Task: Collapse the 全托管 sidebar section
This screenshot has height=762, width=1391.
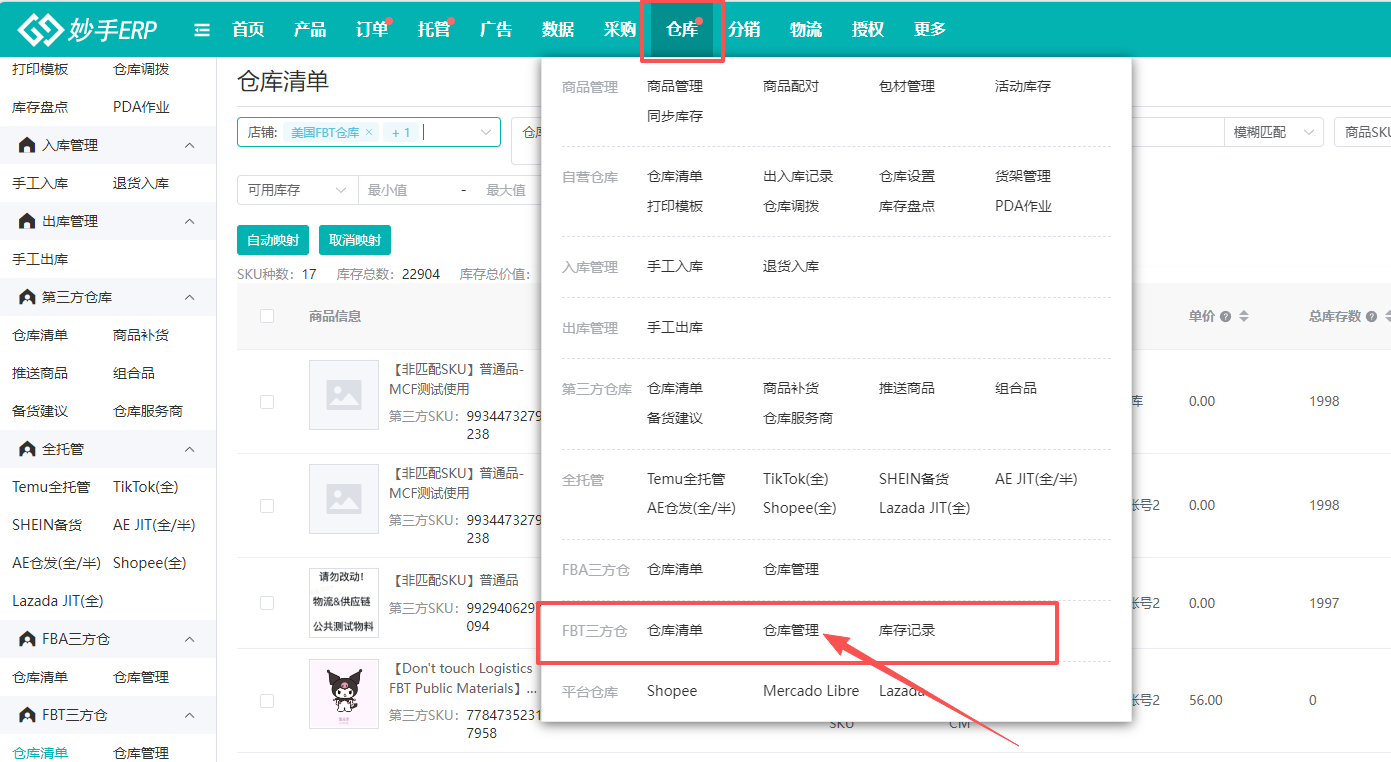Action: click(189, 450)
